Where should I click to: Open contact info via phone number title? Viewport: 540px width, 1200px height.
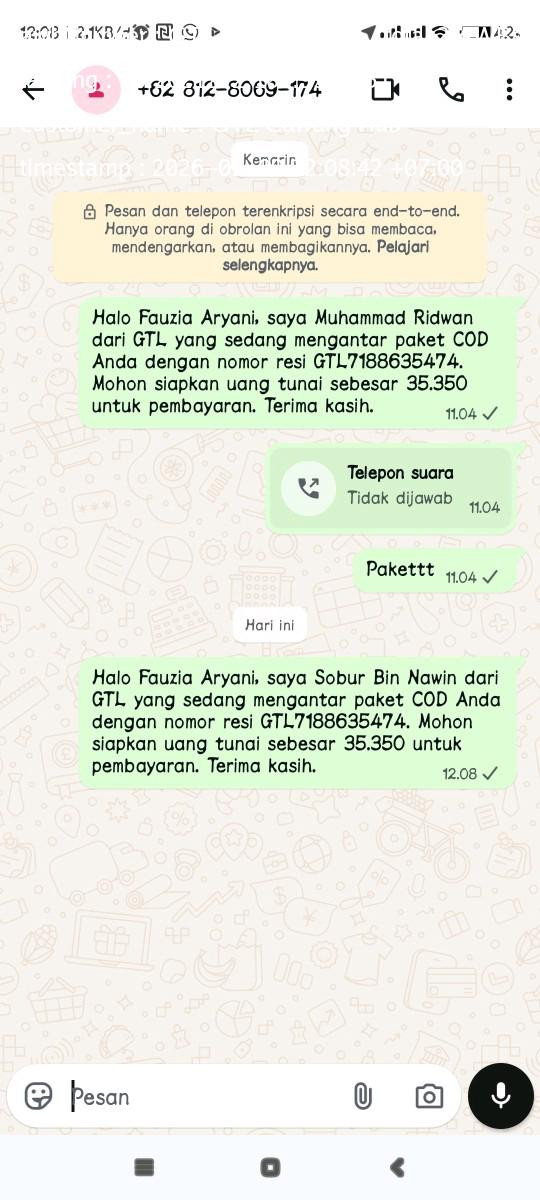[229, 90]
